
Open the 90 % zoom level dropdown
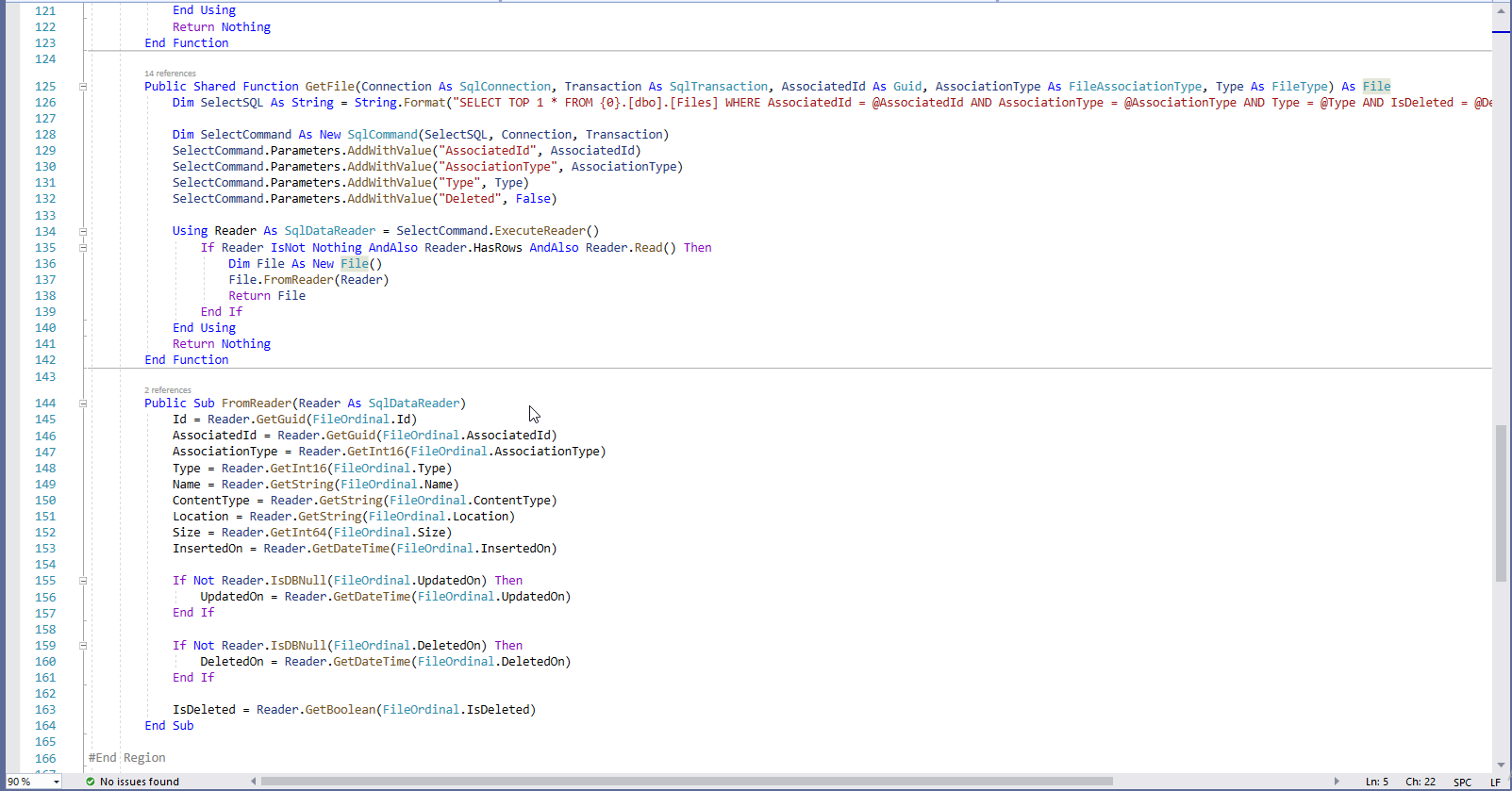pos(57,782)
